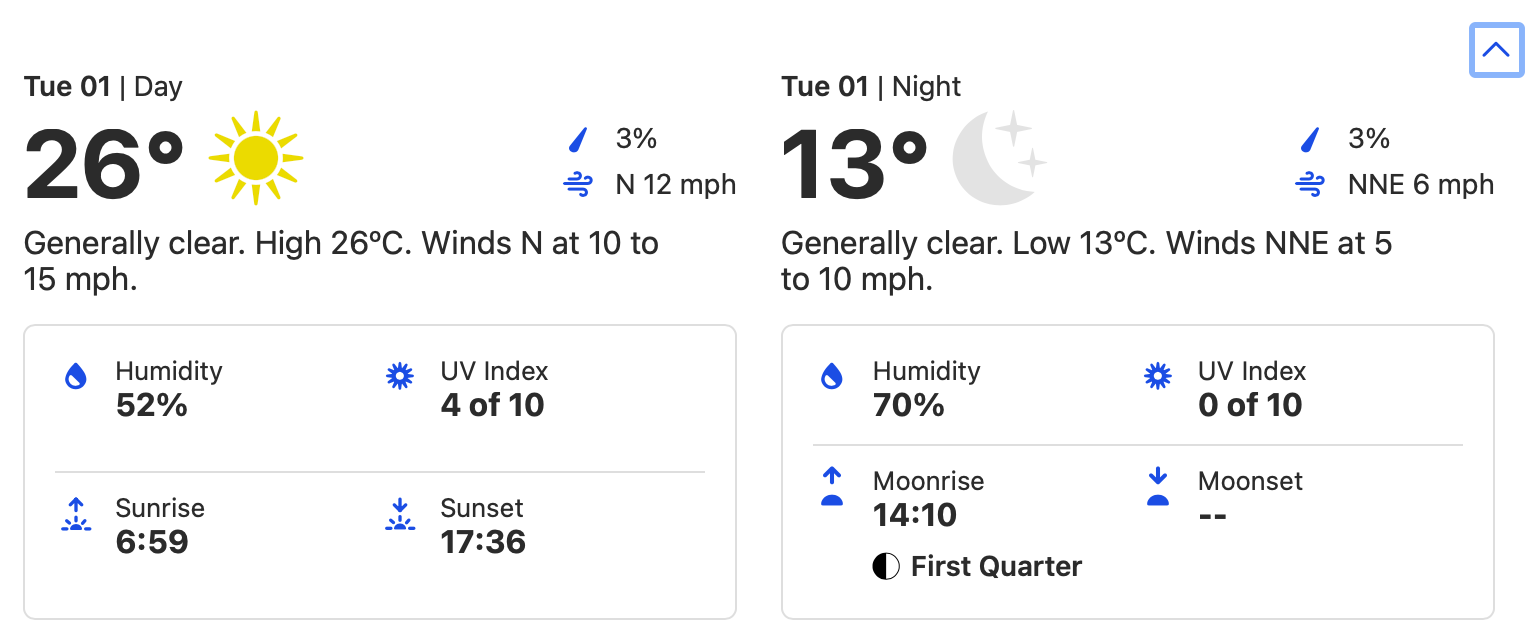Click the Day humidity droplet icon

[x=76, y=376]
